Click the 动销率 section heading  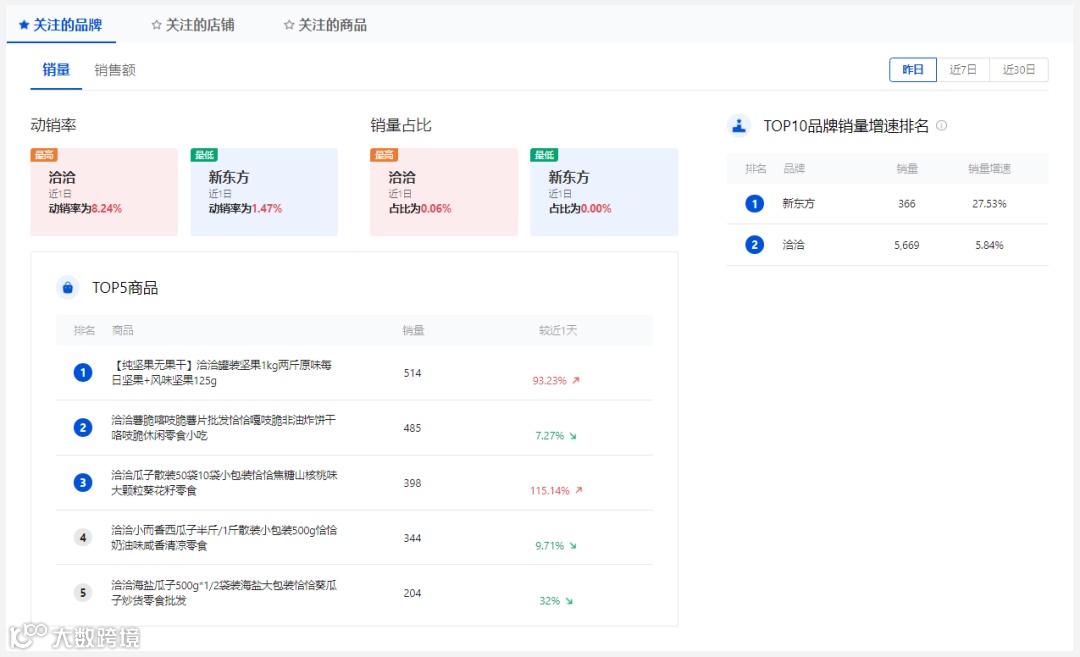[x=53, y=125]
